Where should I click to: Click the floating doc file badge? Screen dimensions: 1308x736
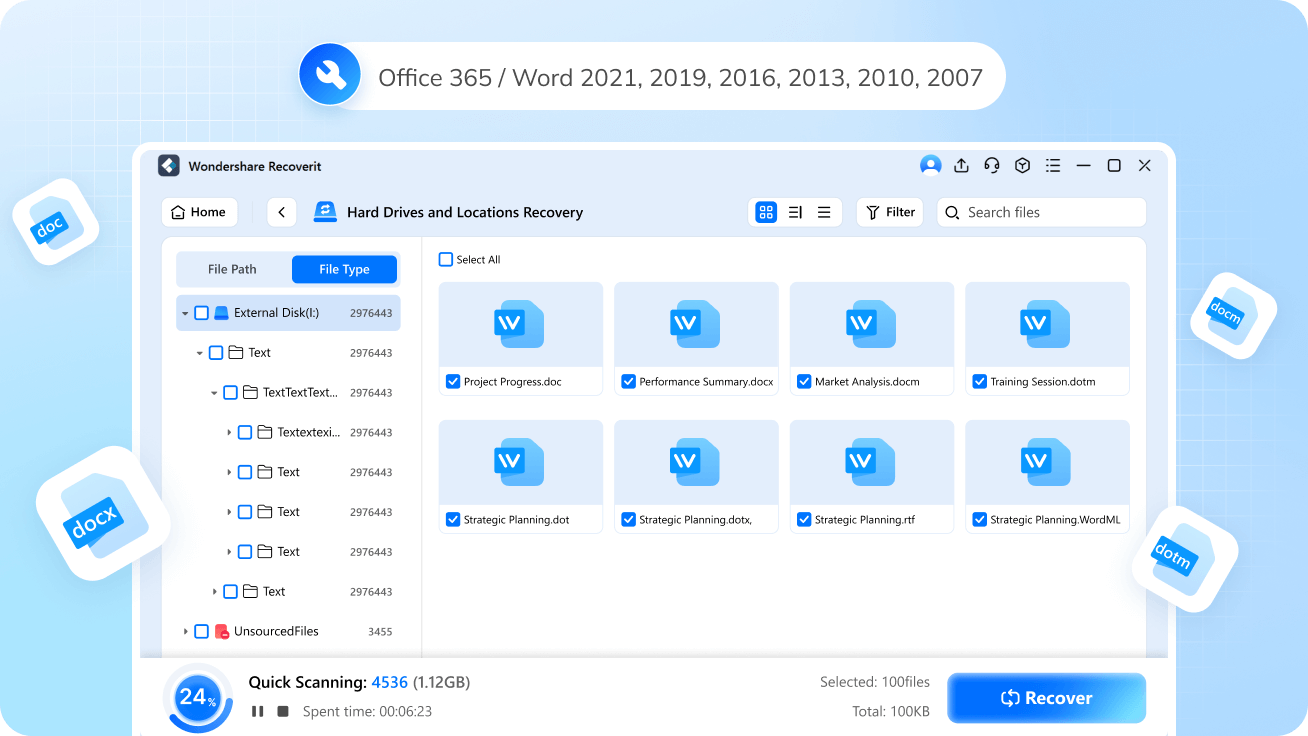[55, 222]
